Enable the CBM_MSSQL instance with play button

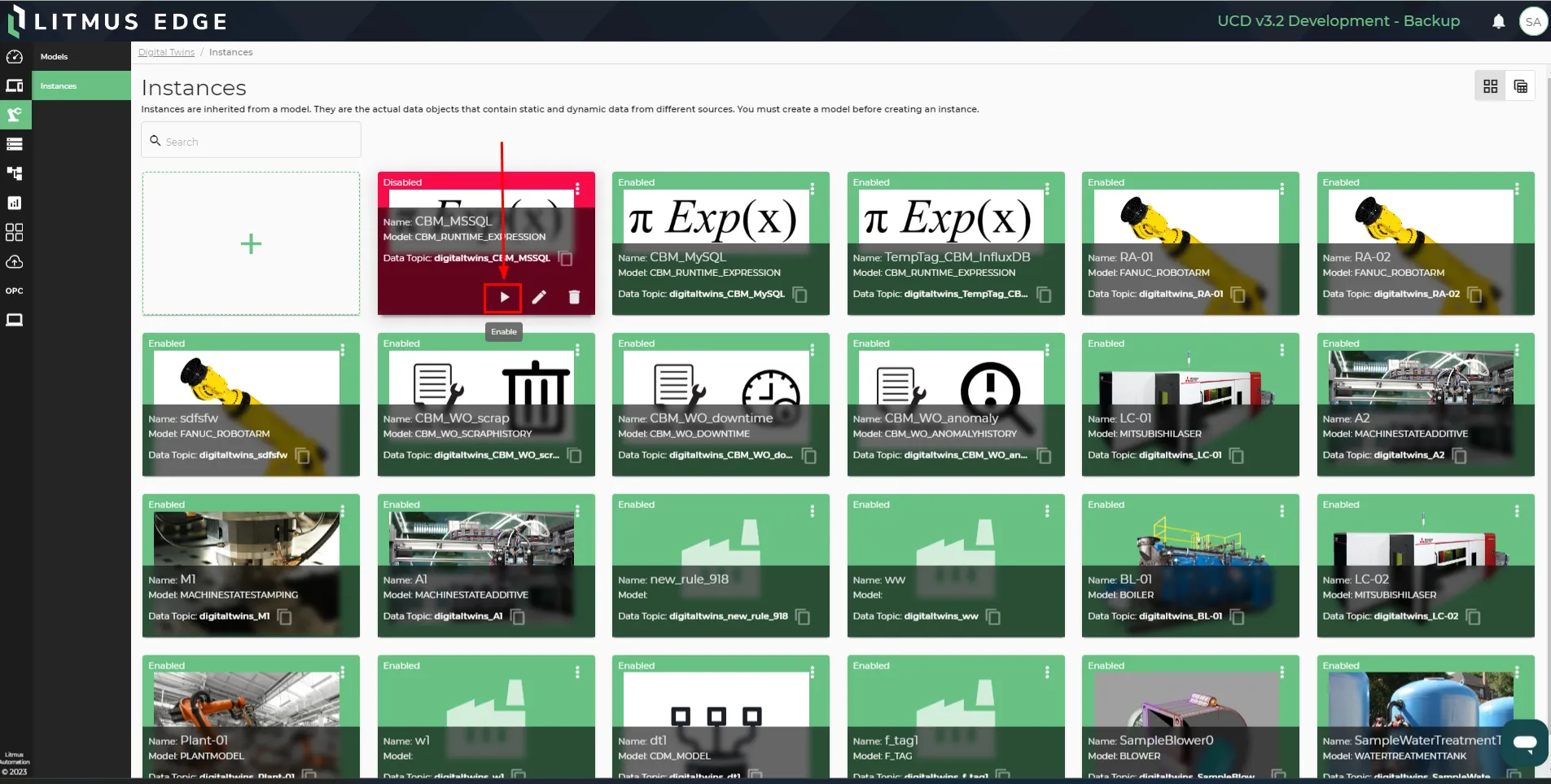(x=504, y=297)
